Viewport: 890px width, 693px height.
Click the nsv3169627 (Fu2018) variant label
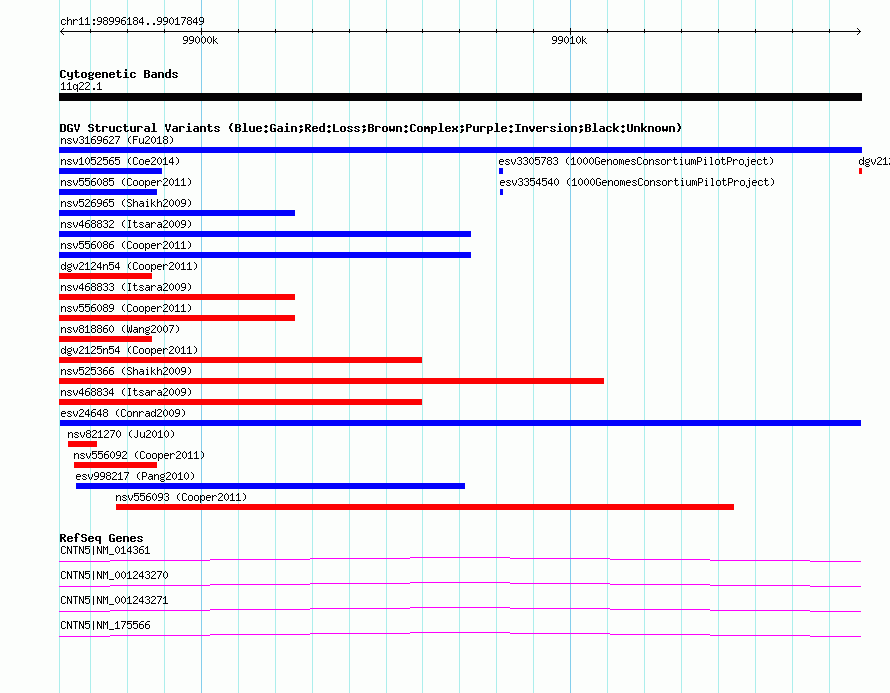click(117, 140)
